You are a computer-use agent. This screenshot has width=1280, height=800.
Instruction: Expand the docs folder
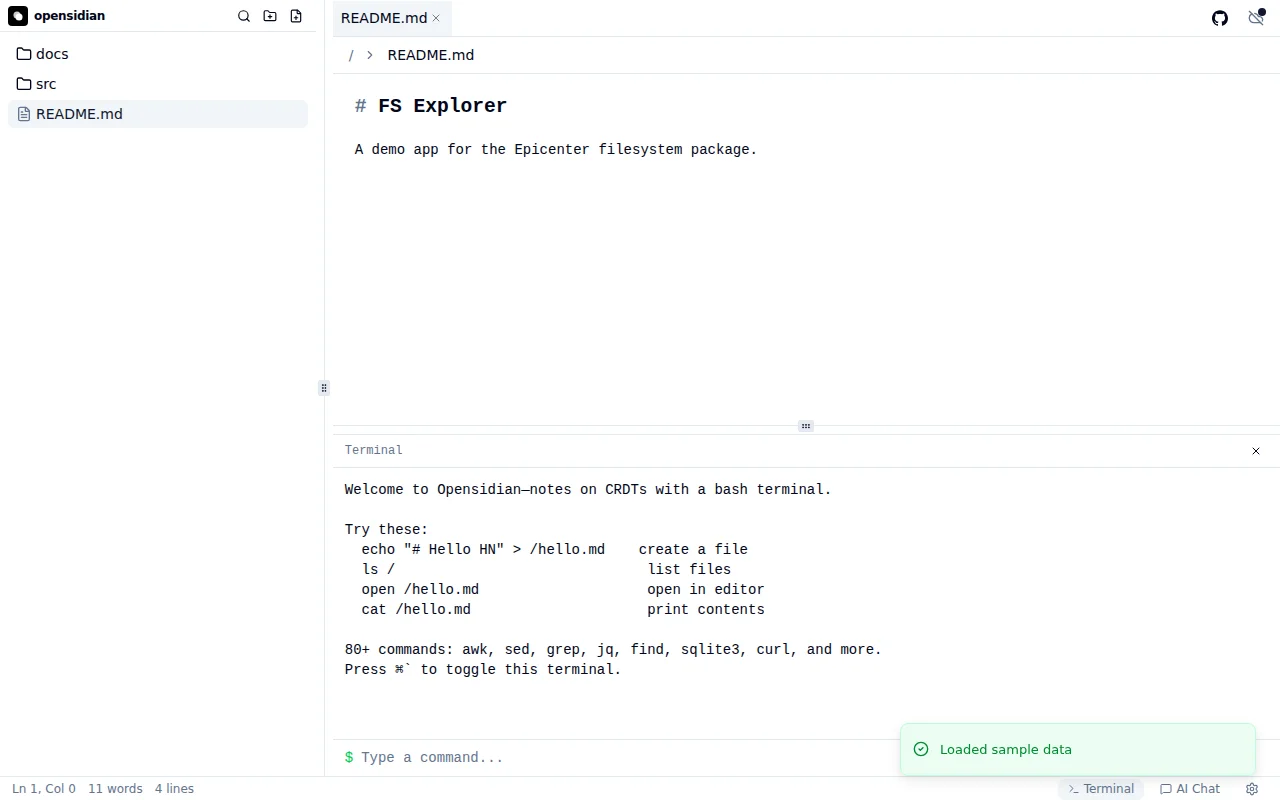click(x=158, y=54)
